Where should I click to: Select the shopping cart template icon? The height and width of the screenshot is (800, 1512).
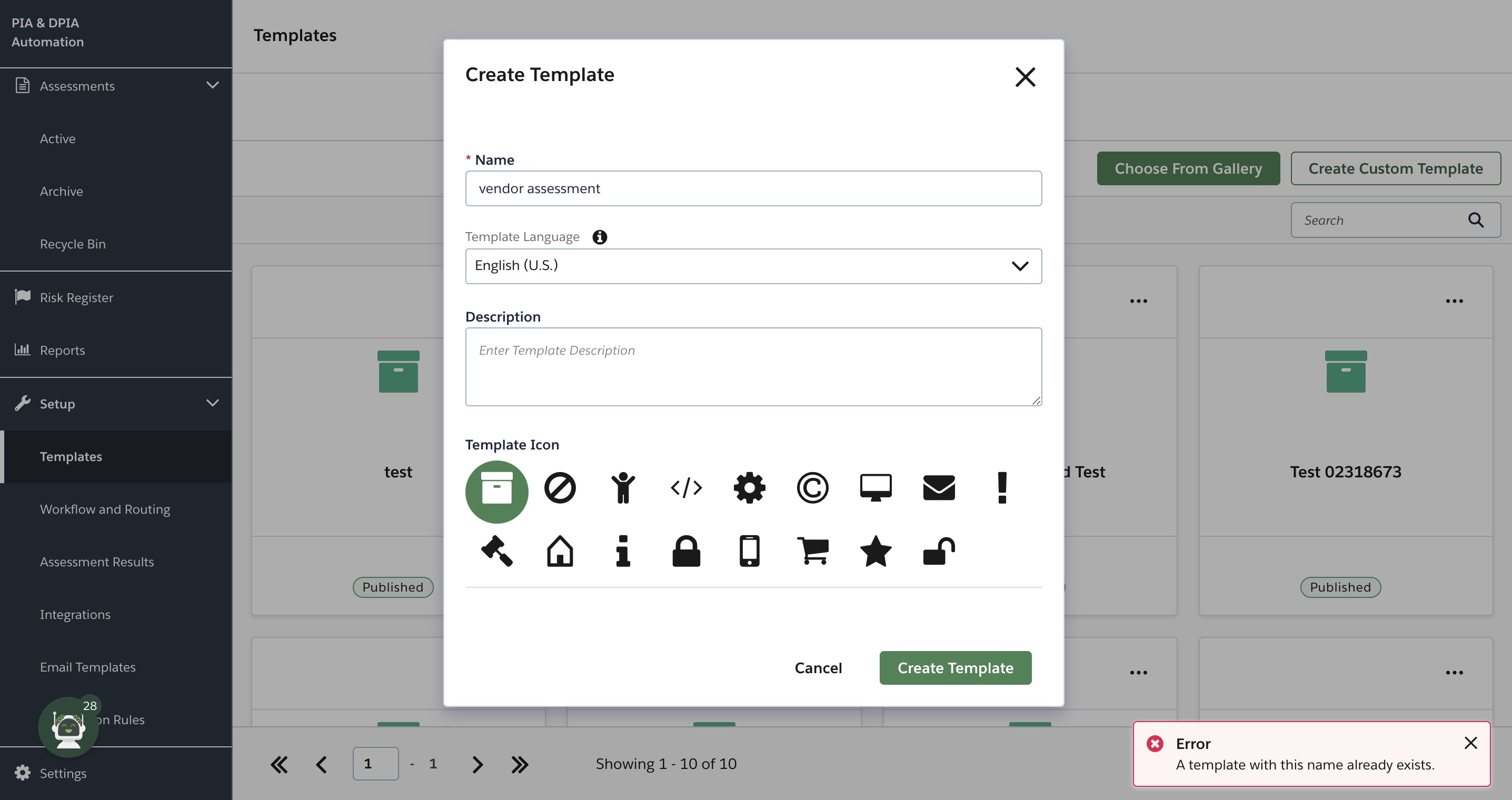coord(813,551)
